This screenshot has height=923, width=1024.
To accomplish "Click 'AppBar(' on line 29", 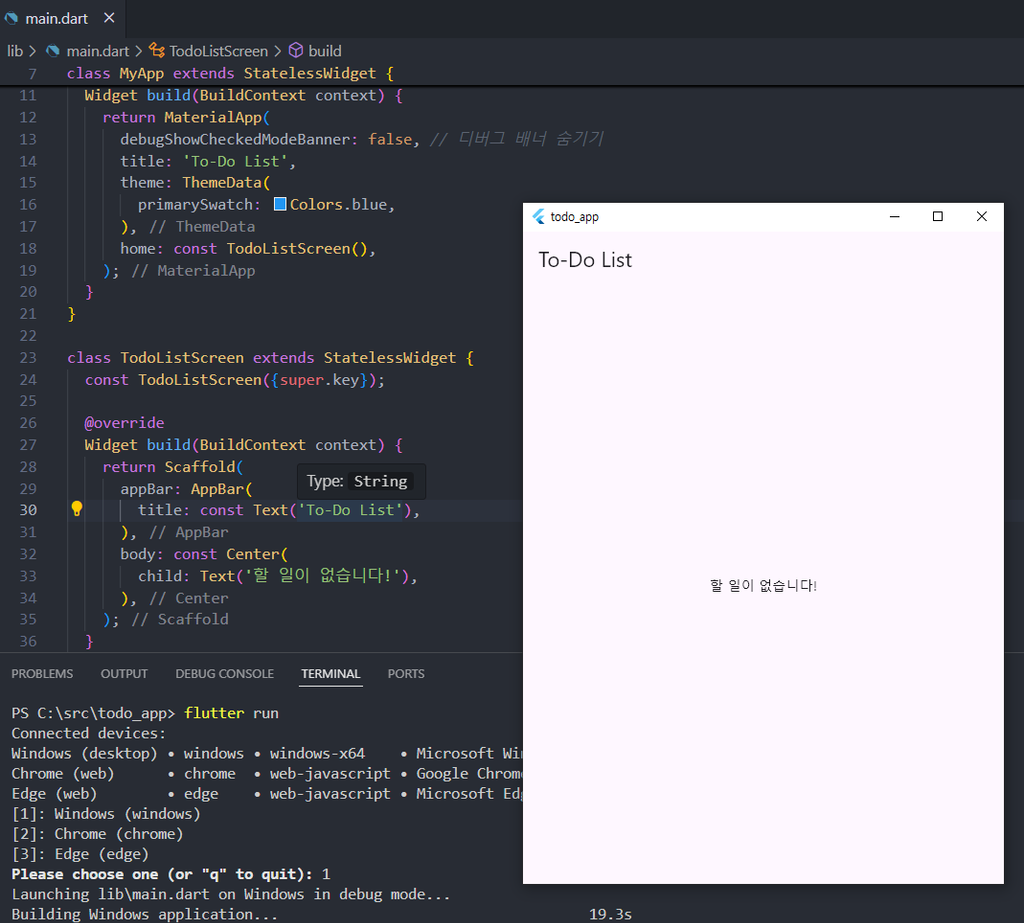I will [221, 489].
